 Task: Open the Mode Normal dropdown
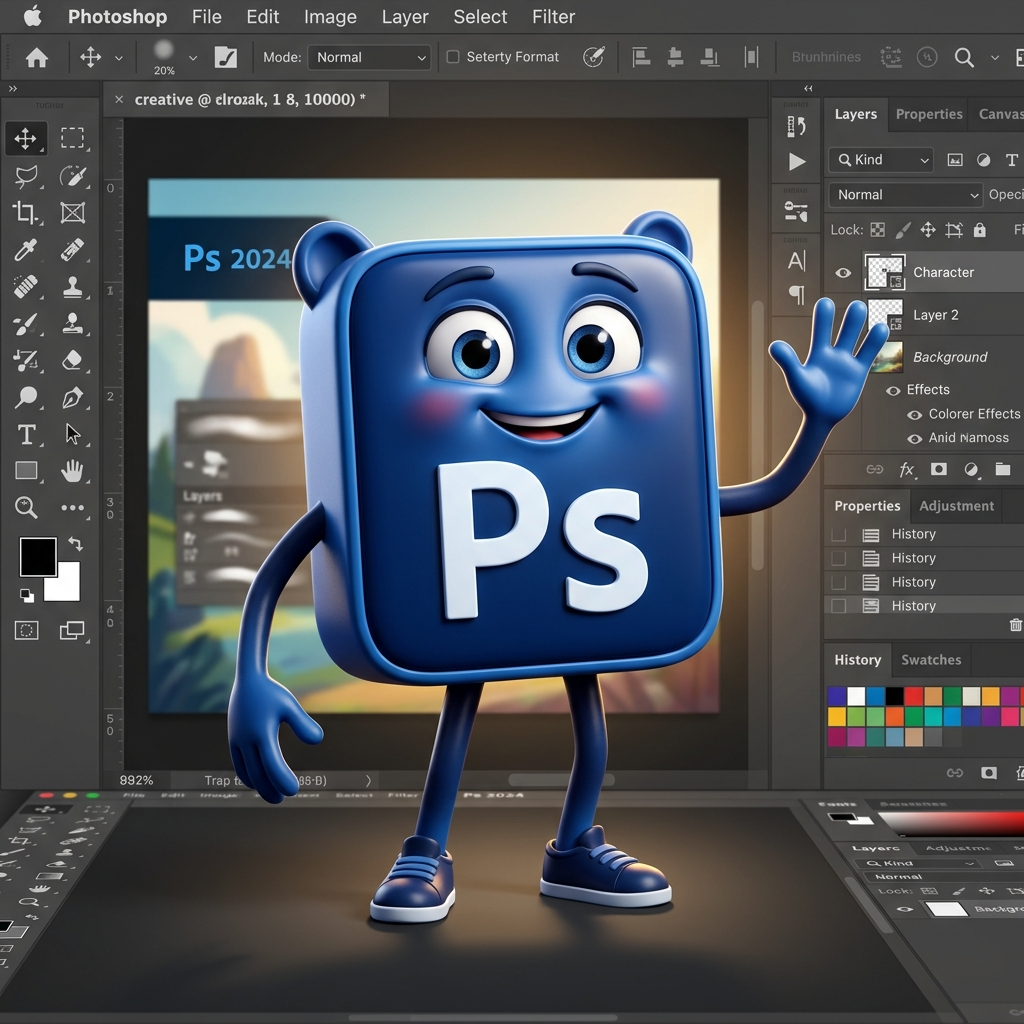[x=369, y=57]
